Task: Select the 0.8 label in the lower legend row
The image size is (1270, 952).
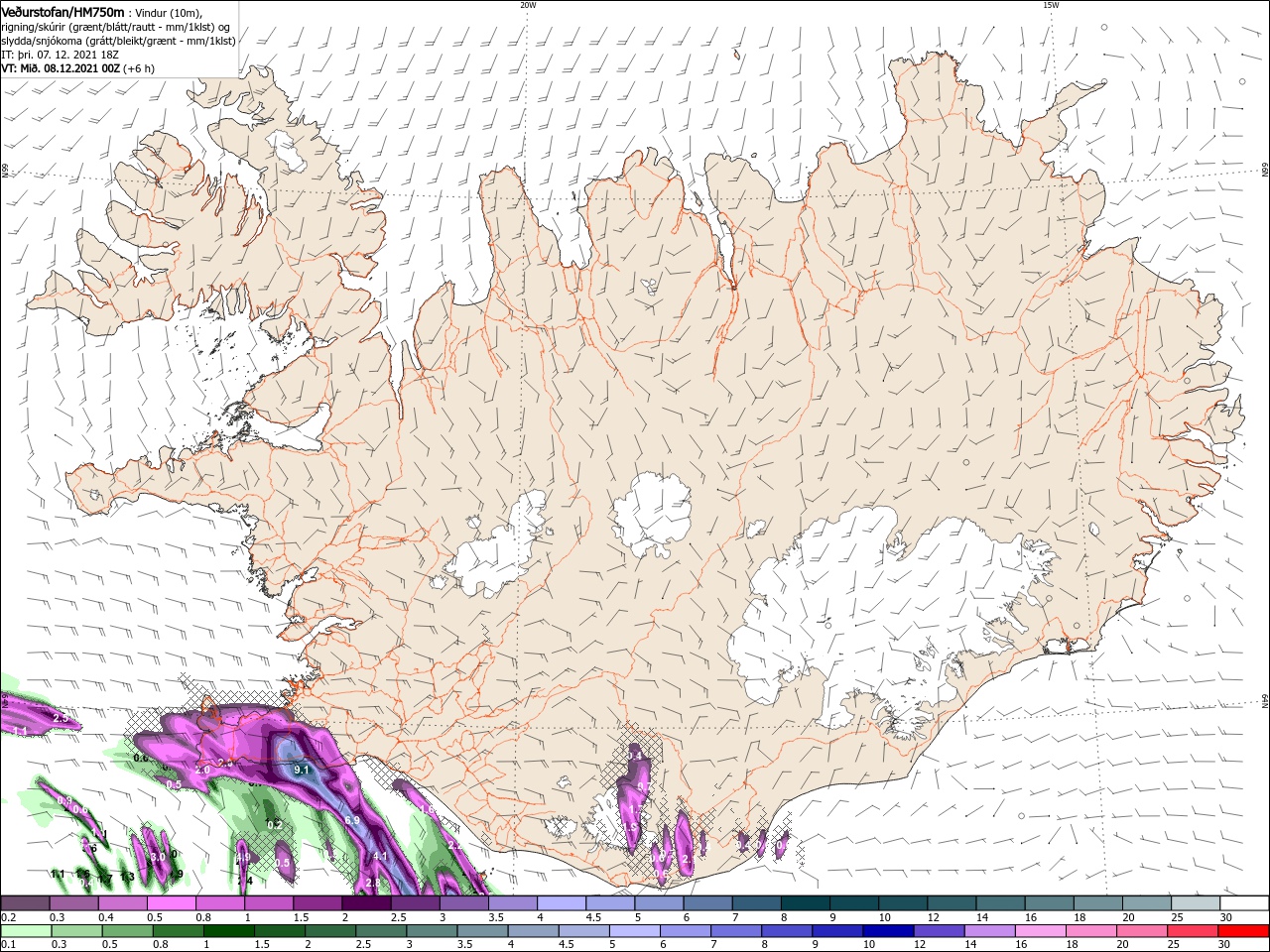Action: pyautogui.click(x=161, y=944)
